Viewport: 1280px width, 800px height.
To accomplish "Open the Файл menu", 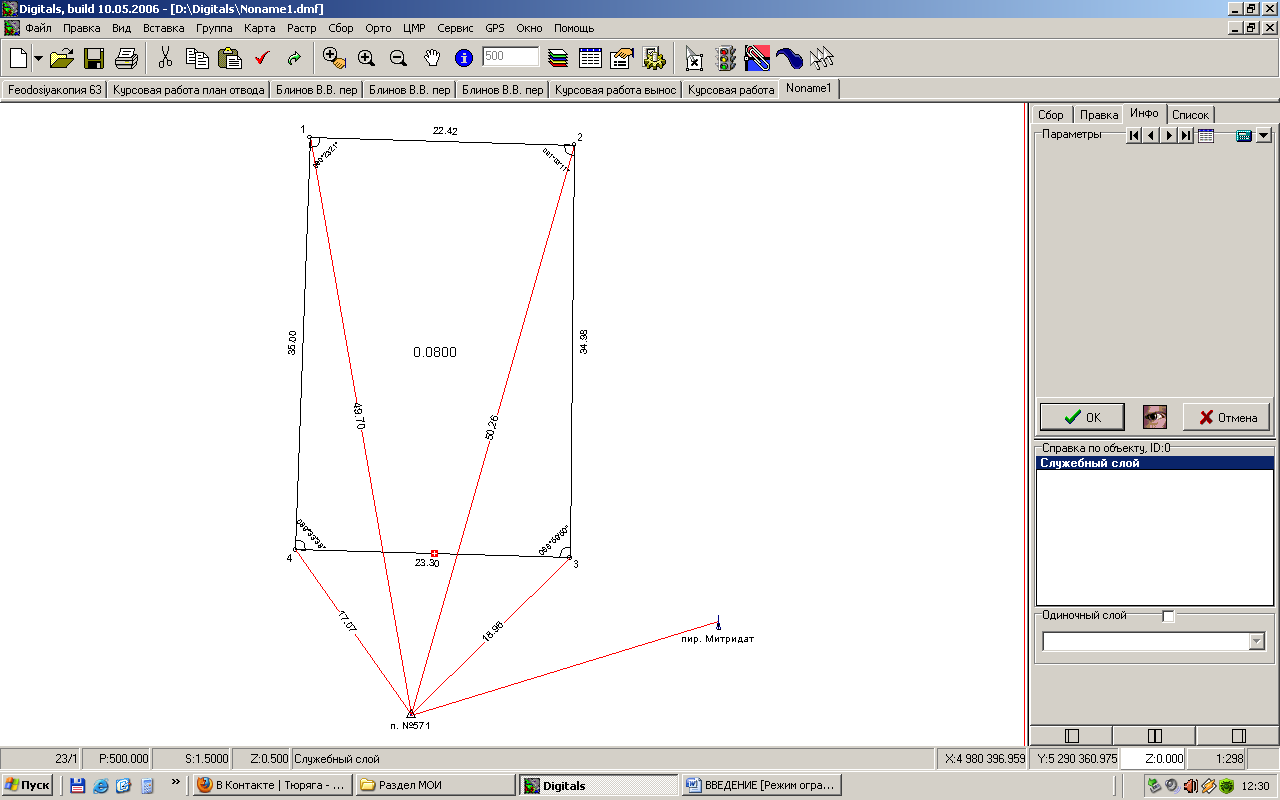I will [38, 28].
